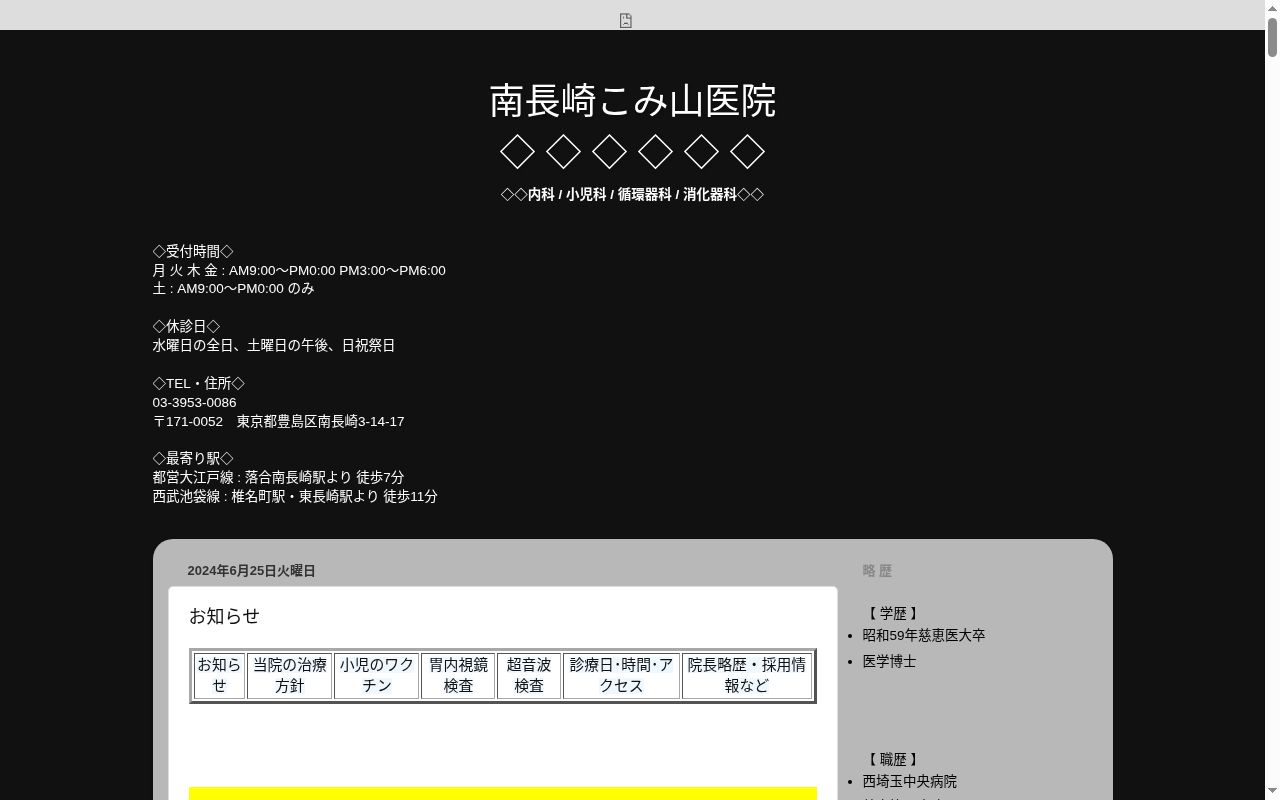Click the ◇休診日◇ heading

click(186, 326)
